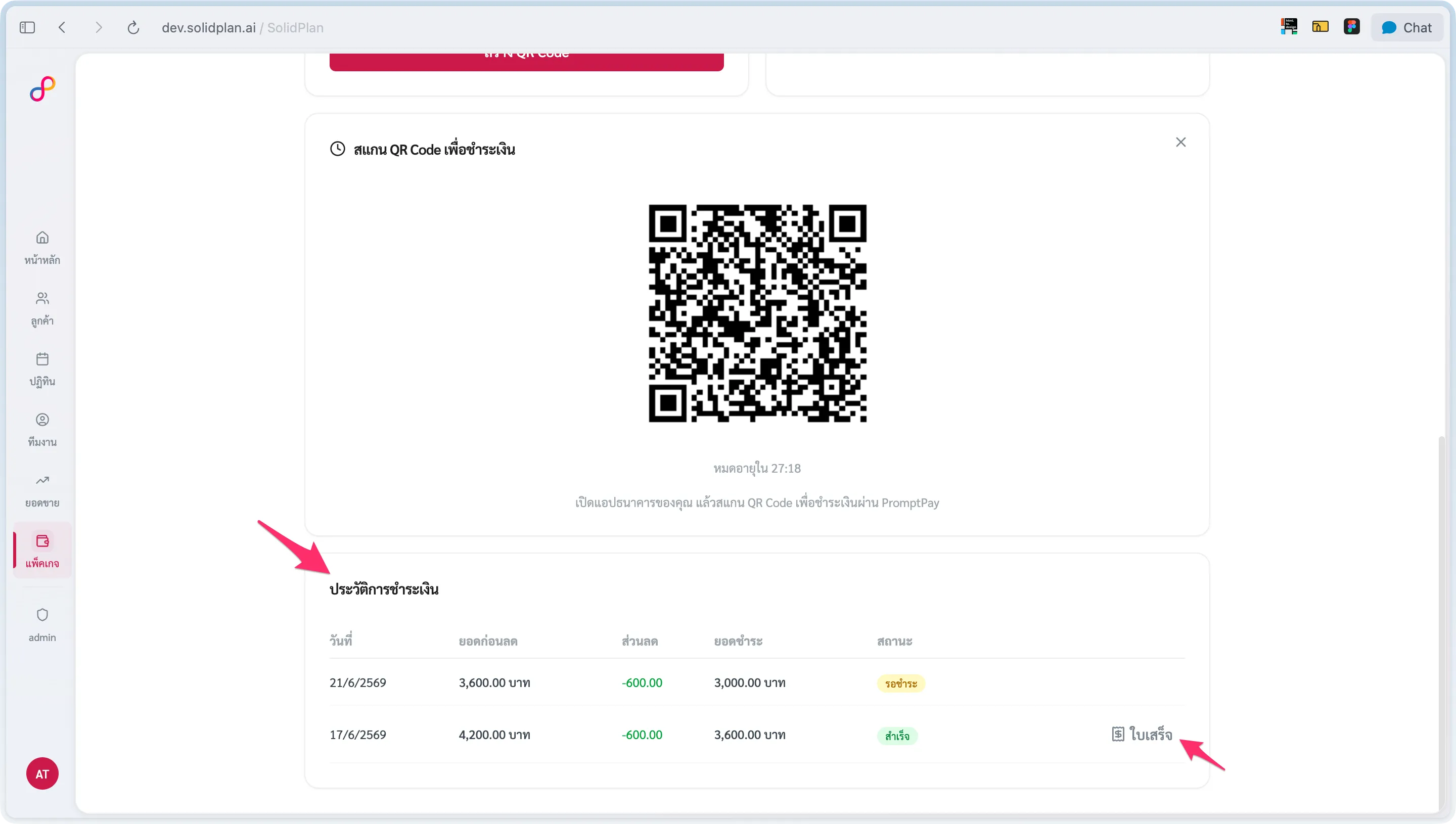Click the สำเร็จ success status badge
Image resolution: width=1456 pixels, height=824 pixels.
pos(897,736)
